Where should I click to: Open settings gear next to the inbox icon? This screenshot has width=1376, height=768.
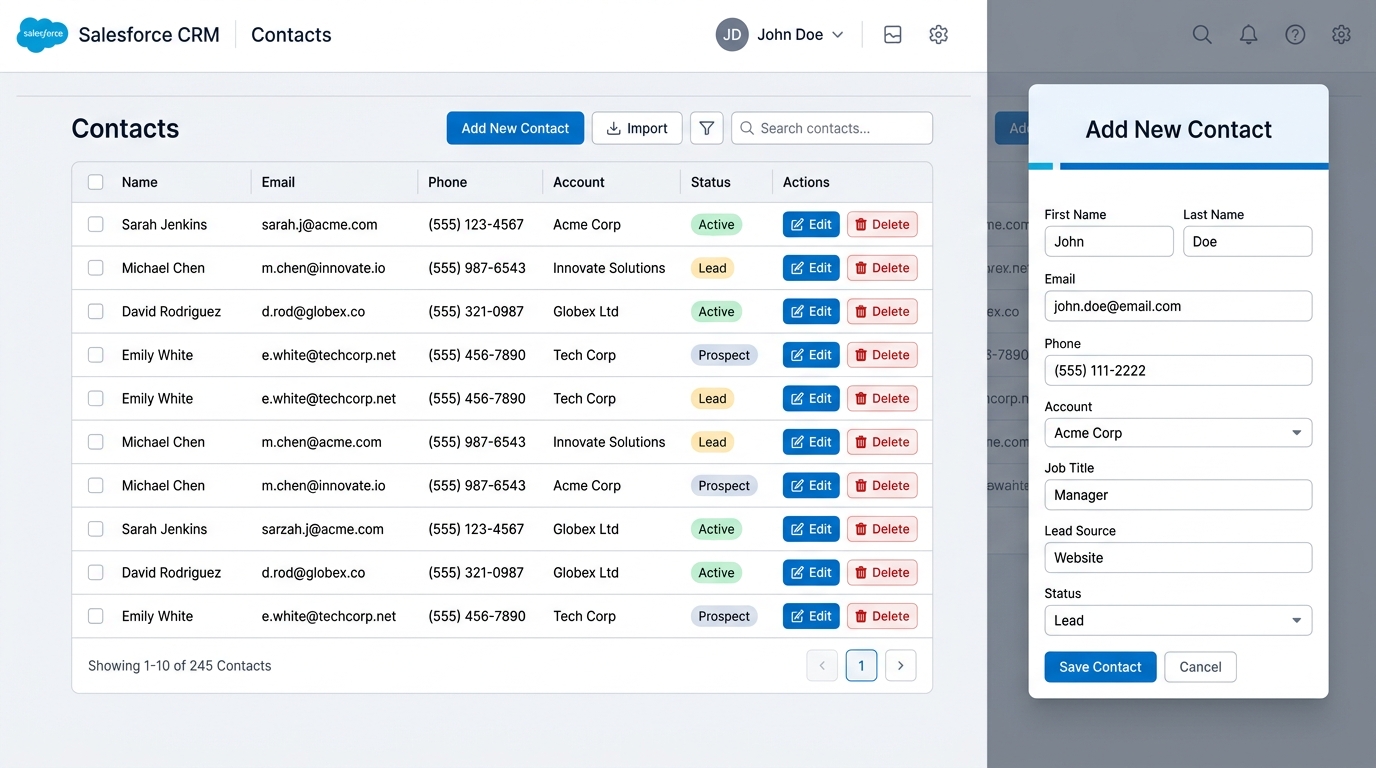tap(938, 34)
